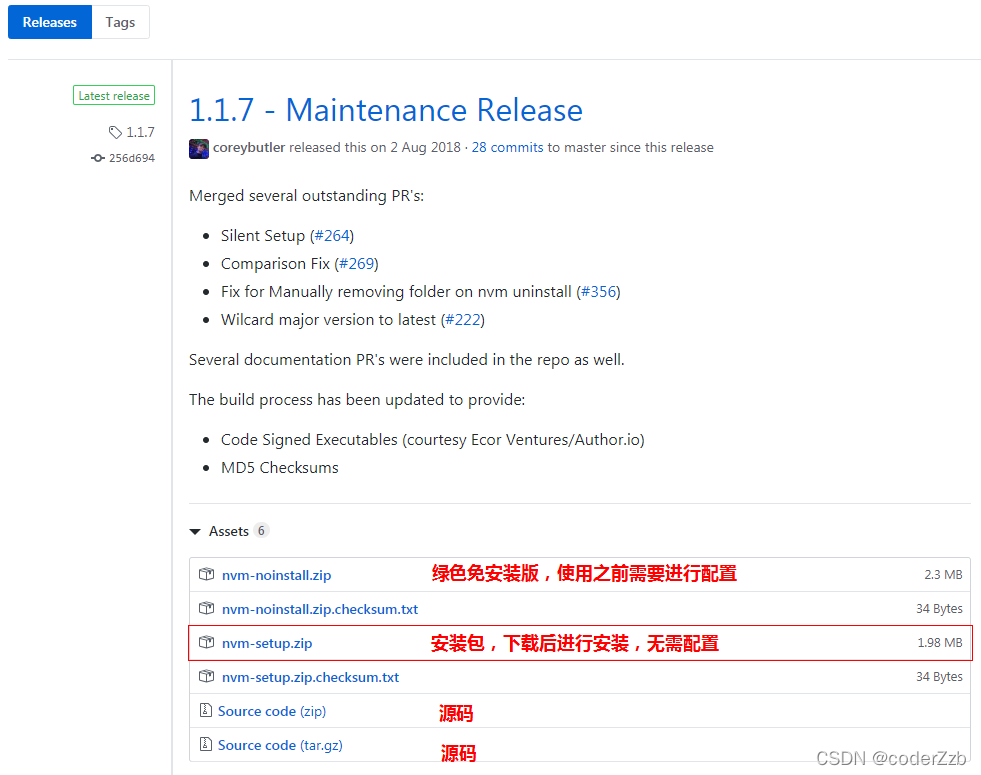Switch to the Releases tab
The height and width of the screenshot is (775, 981).
pyautogui.click(x=49, y=22)
